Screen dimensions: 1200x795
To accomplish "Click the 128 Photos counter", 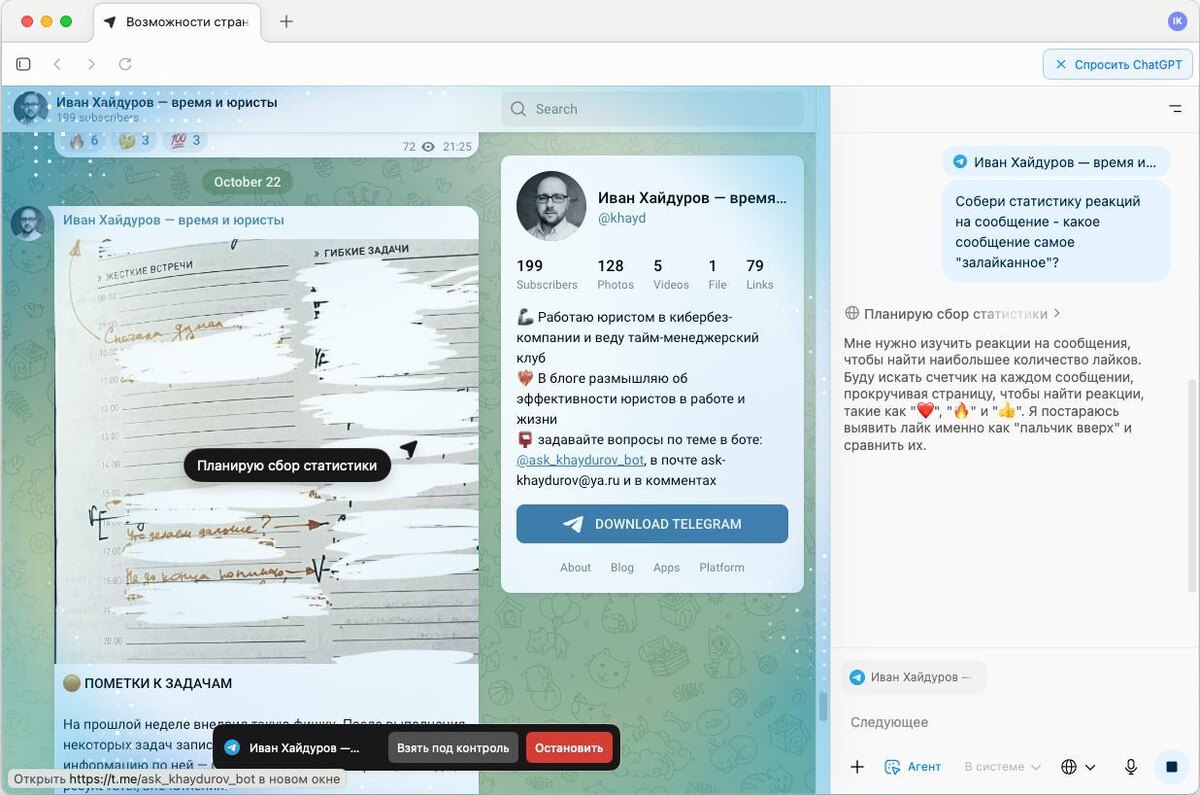I will (x=613, y=274).
